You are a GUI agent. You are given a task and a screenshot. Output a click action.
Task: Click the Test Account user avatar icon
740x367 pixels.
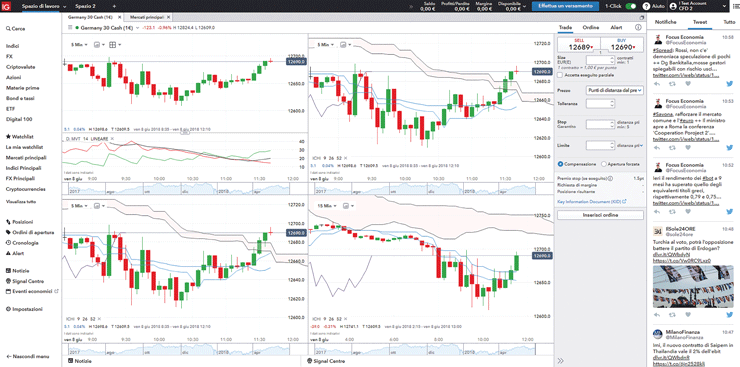click(x=673, y=6)
